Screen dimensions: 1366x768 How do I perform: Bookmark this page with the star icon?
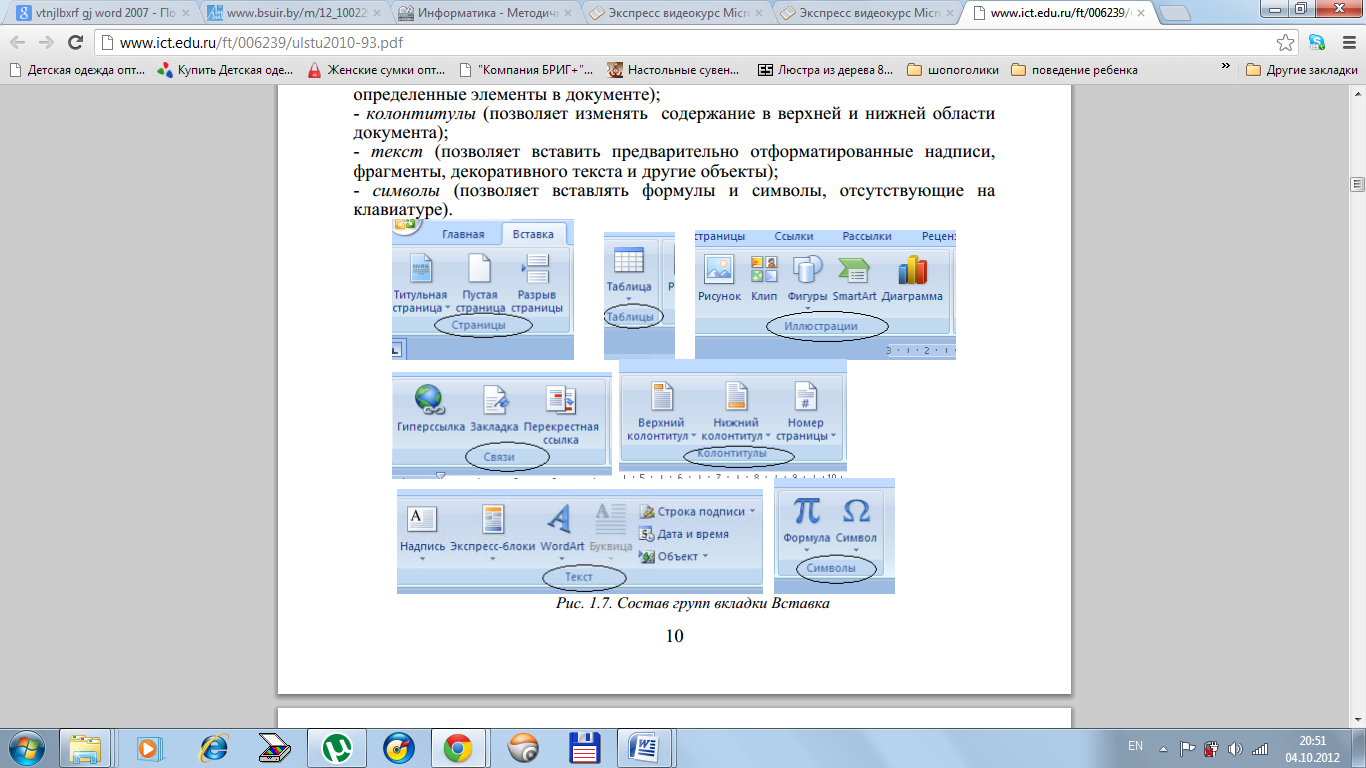coord(1286,43)
